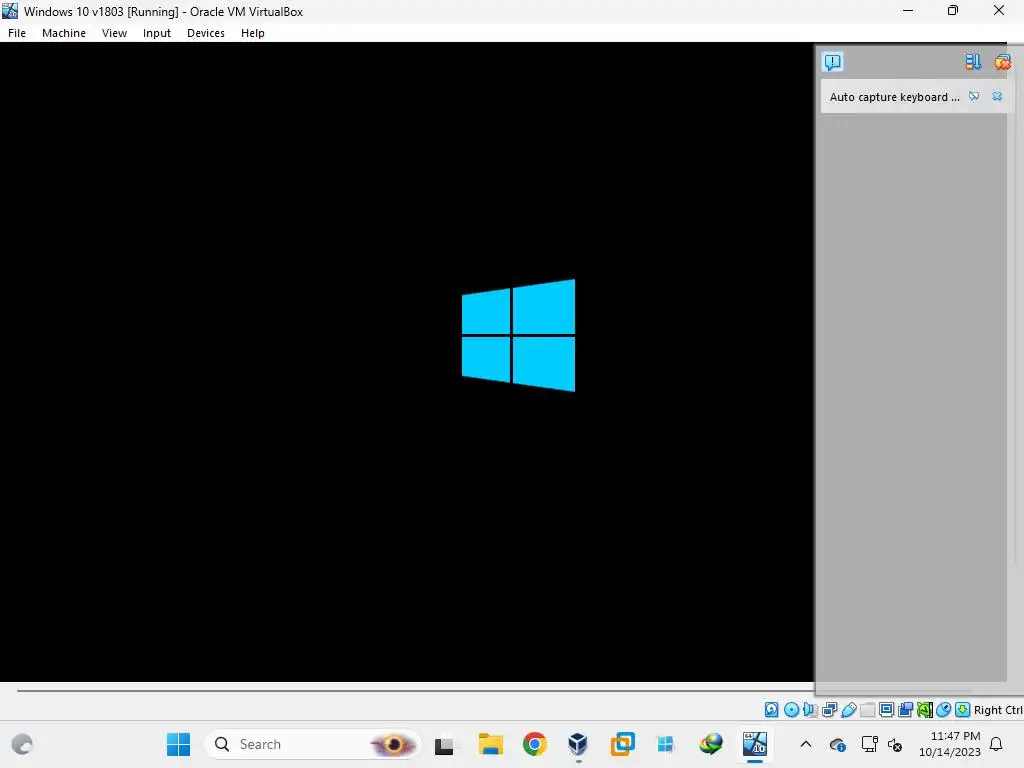Click the notification ordering sort icon
Image resolution: width=1024 pixels, height=768 pixels.
[x=973, y=62]
